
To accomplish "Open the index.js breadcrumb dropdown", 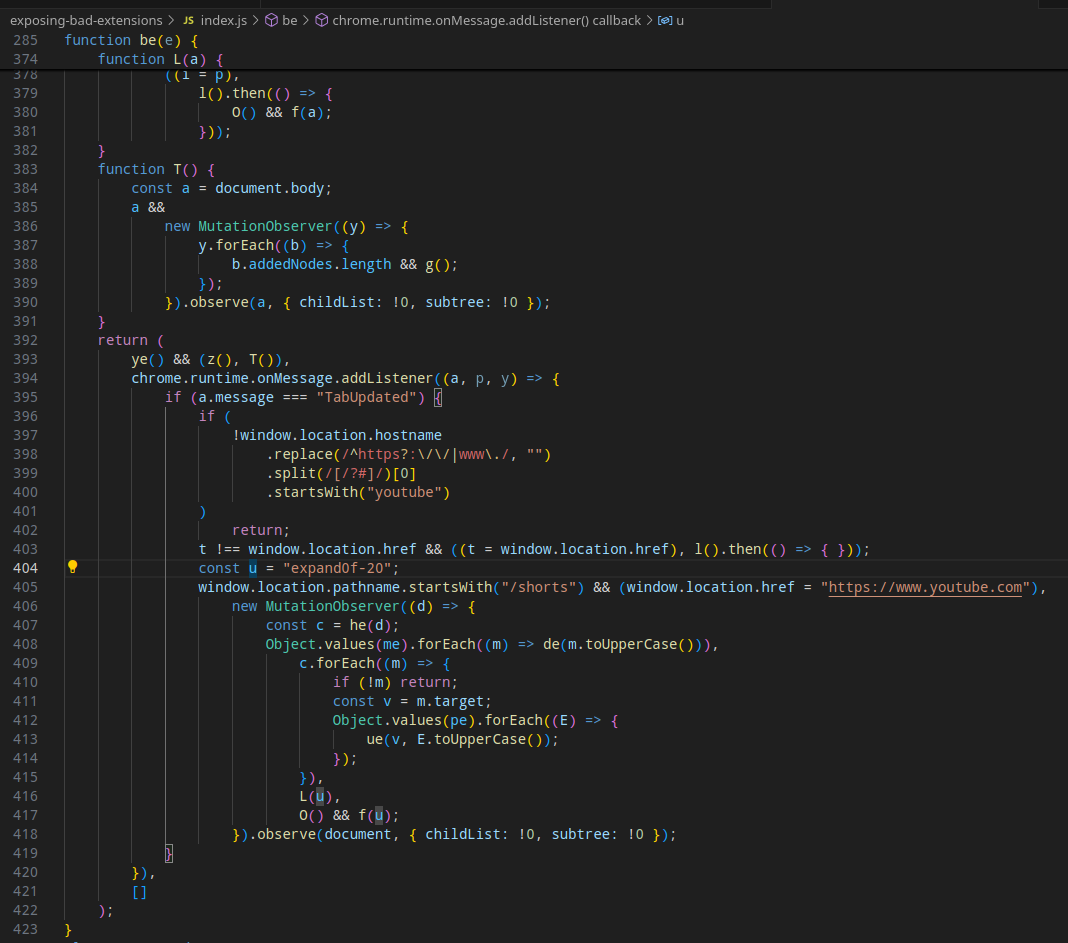I will (x=223, y=20).
